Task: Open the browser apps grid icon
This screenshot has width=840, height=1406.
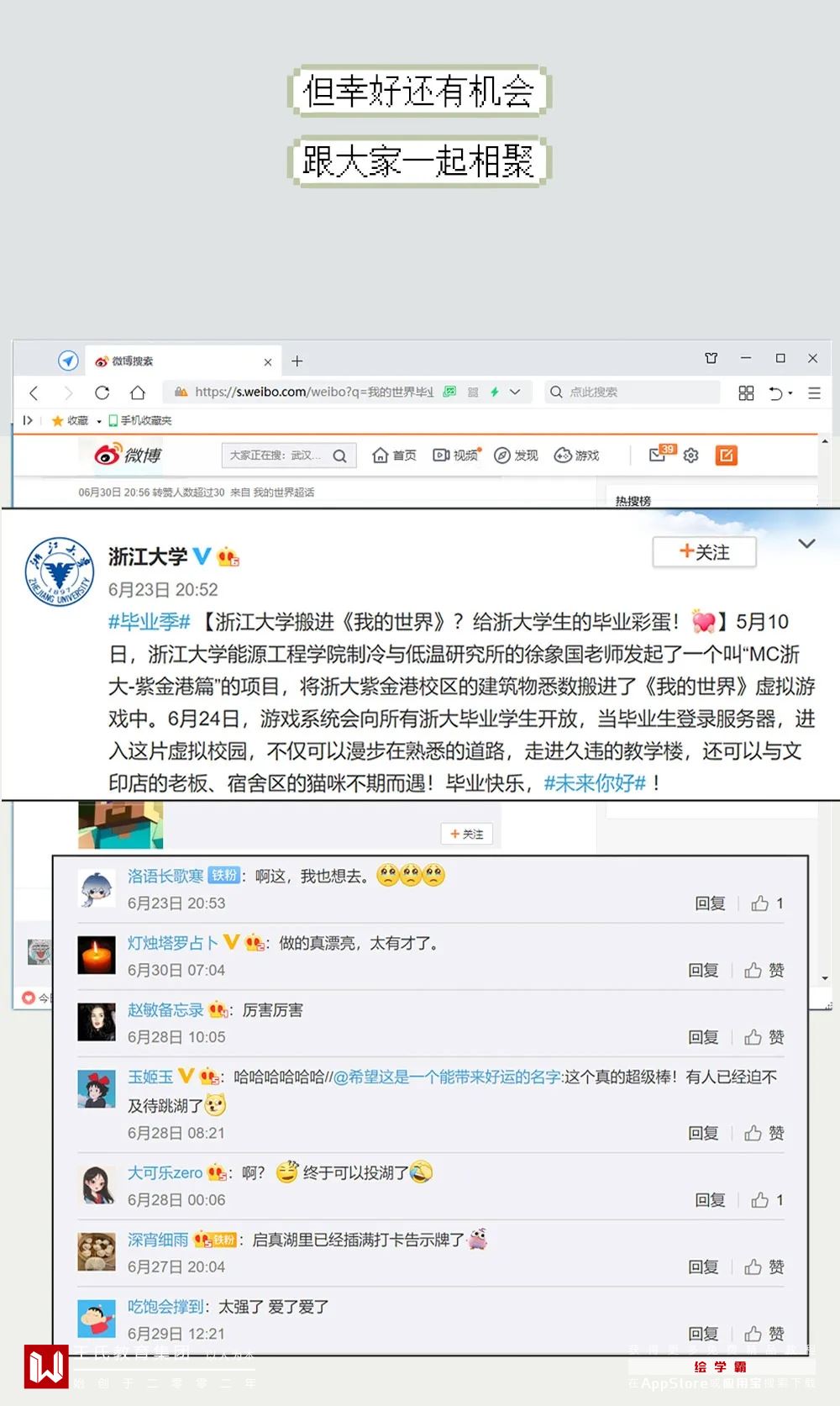Action: coord(746,392)
